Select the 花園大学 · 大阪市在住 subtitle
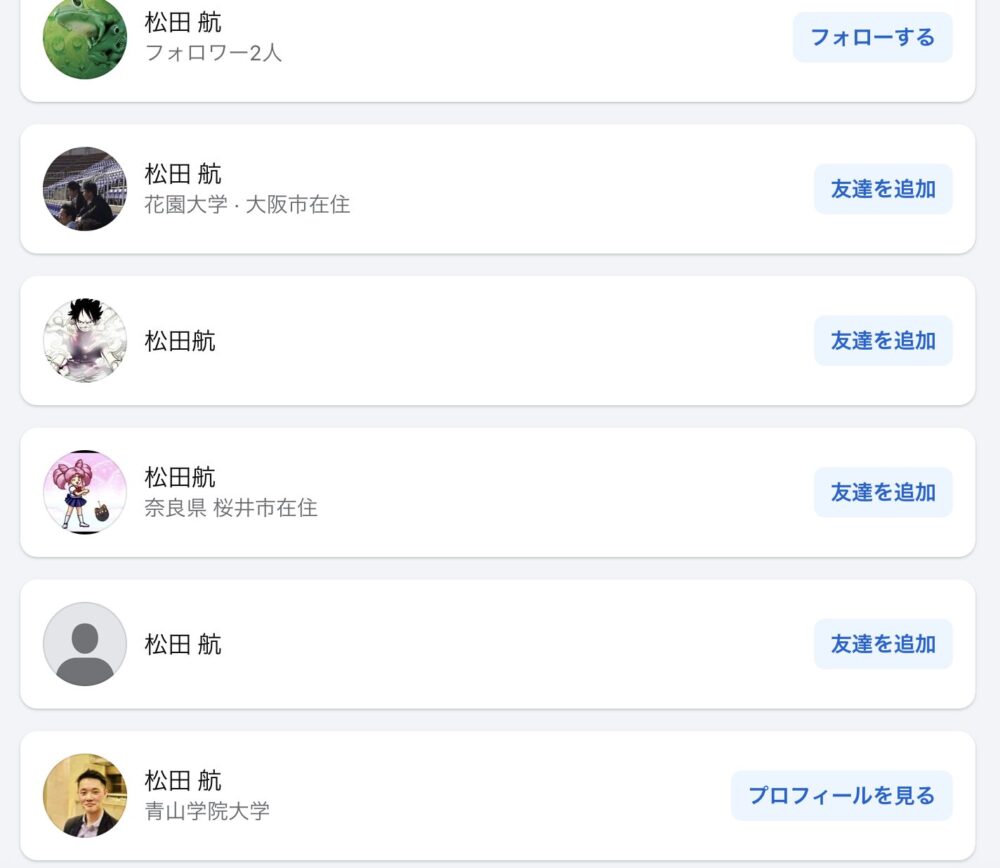The image size is (1000, 868). [247, 205]
